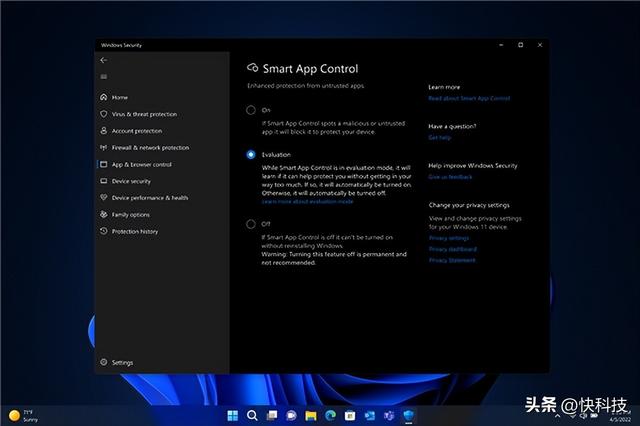Click the Device performance & health label
This screenshot has height=426, width=640.
point(150,198)
